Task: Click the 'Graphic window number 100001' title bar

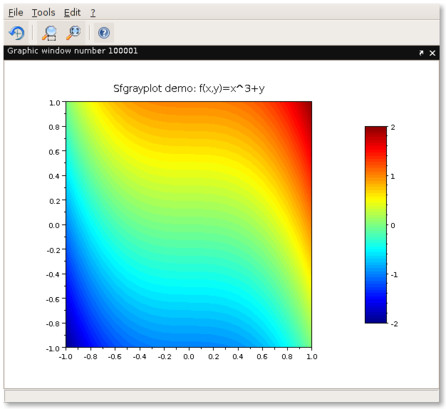Action: click(221, 53)
